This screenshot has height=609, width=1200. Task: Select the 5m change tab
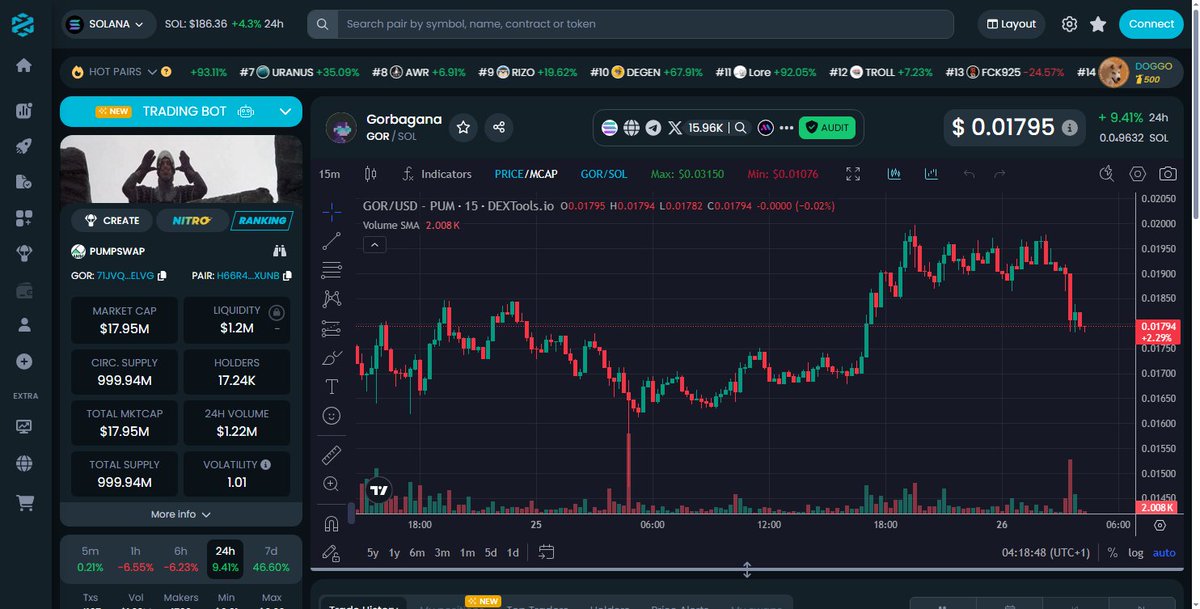90,559
